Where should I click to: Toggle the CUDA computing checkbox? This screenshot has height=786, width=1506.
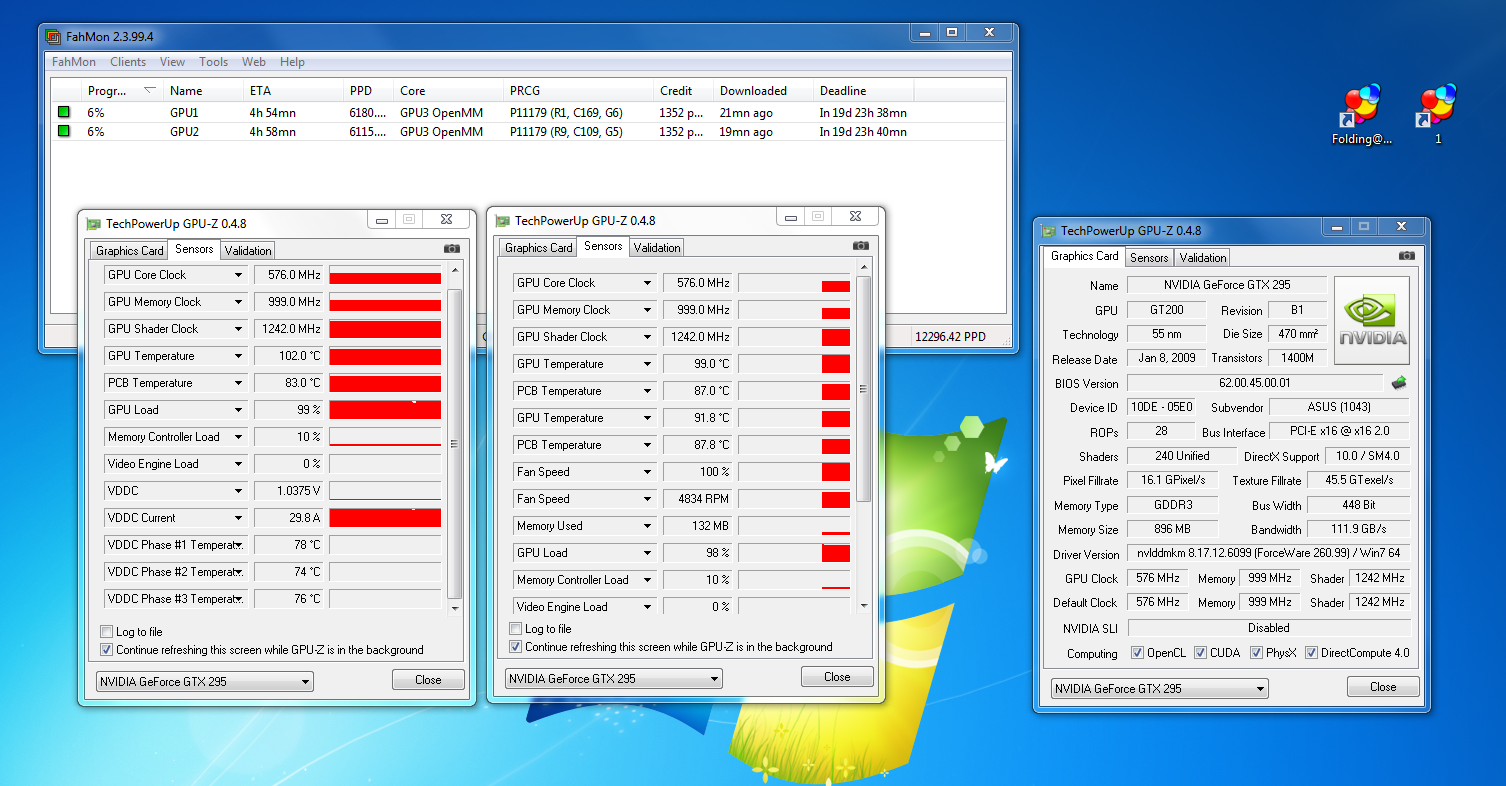1201,653
